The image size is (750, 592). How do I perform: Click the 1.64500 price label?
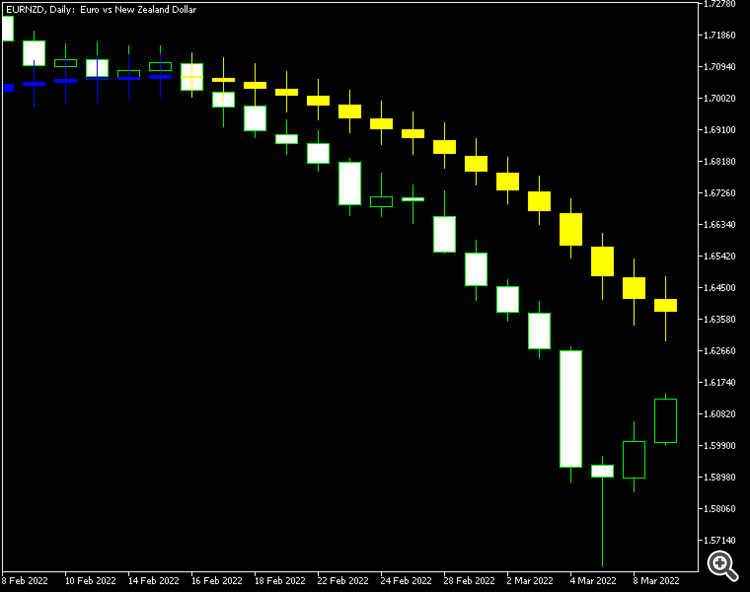point(720,288)
